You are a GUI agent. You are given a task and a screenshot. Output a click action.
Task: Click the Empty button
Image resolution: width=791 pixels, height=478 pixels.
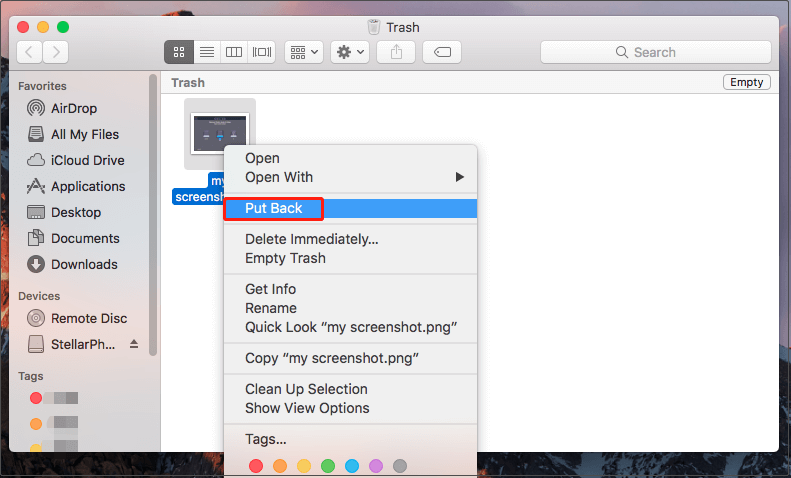coord(747,82)
